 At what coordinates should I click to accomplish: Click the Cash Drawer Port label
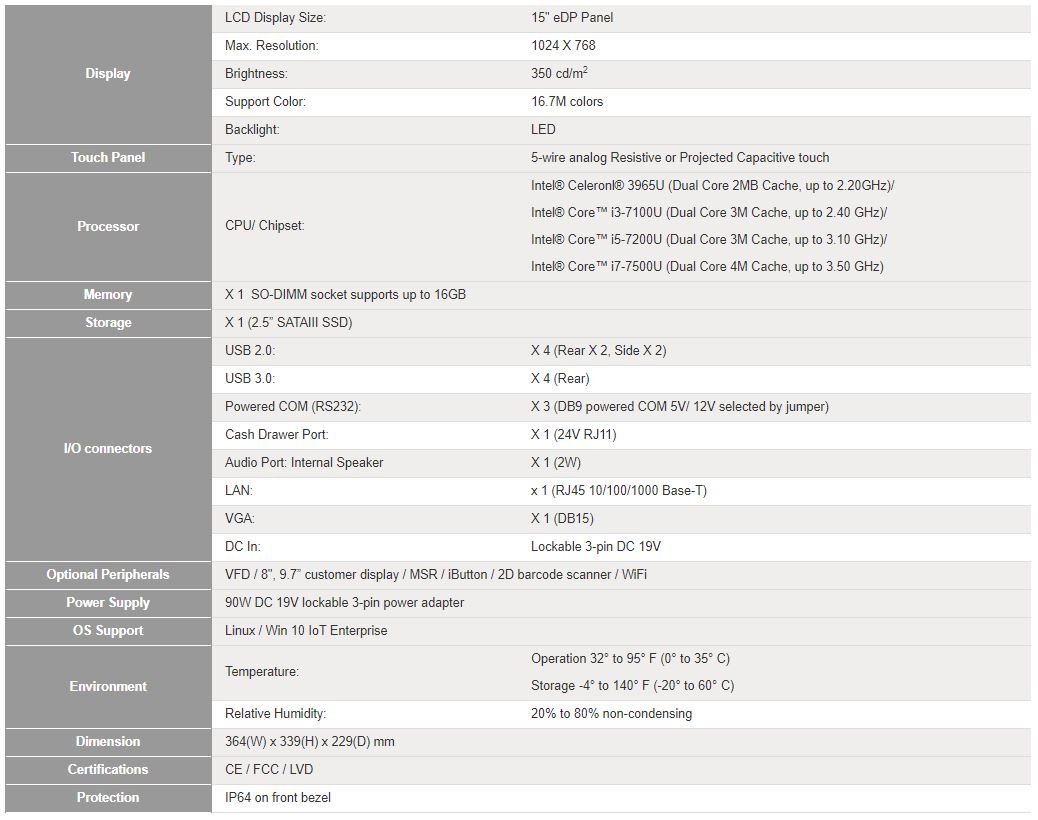tap(276, 435)
